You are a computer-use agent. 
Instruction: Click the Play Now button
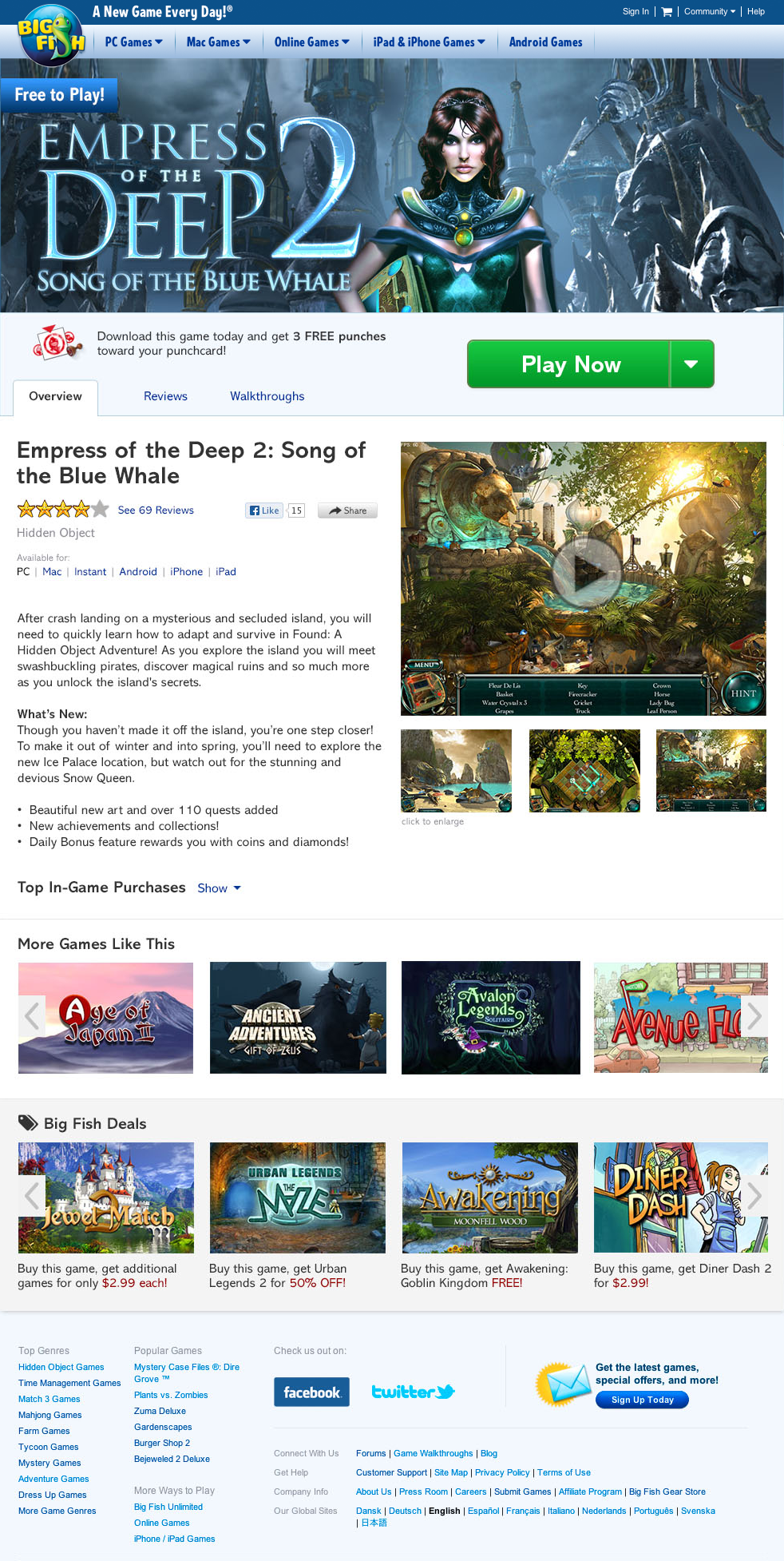570,364
